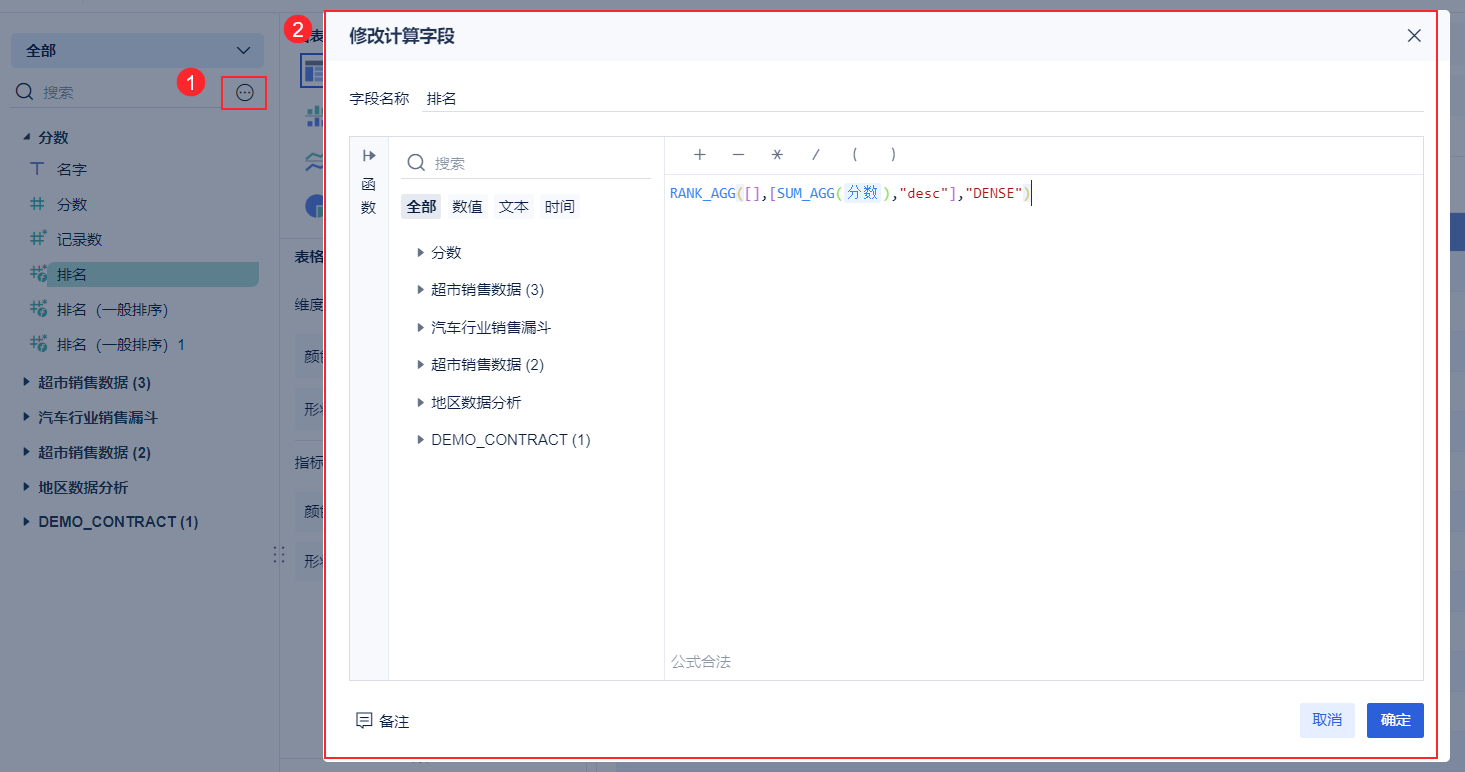This screenshot has height=772, width=1465.
Task: Select the 排名（一般排序）1 field
Action: coord(121,344)
